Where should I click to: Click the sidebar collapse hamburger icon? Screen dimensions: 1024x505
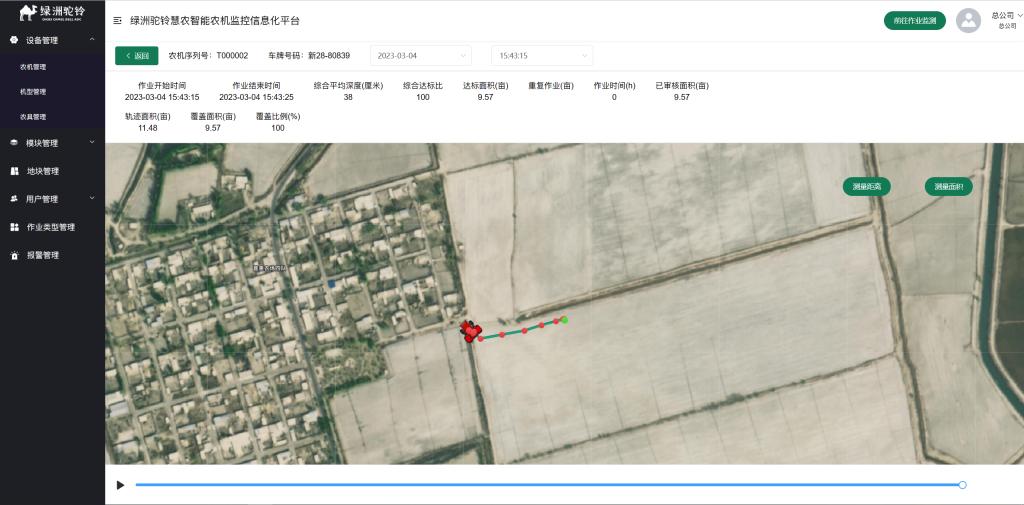(118, 20)
